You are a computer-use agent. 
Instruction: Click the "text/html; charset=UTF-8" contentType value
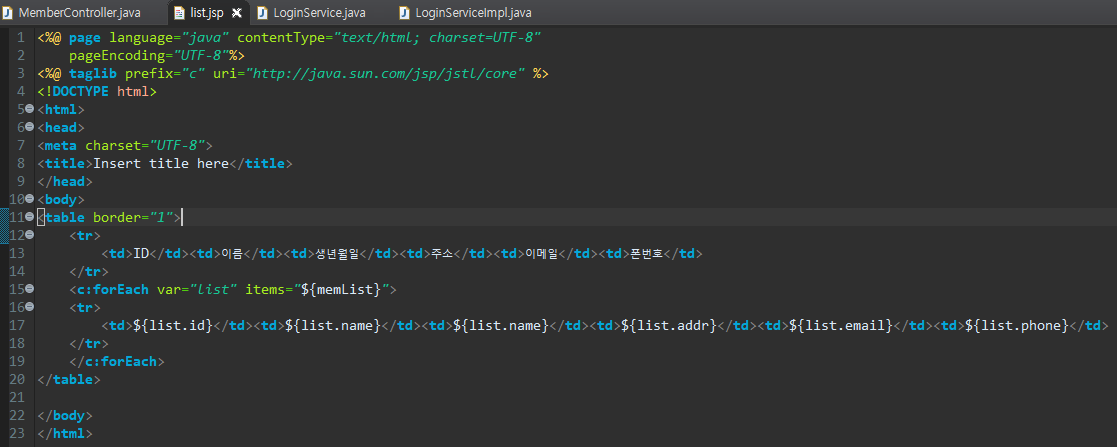click(x=439, y=37)
